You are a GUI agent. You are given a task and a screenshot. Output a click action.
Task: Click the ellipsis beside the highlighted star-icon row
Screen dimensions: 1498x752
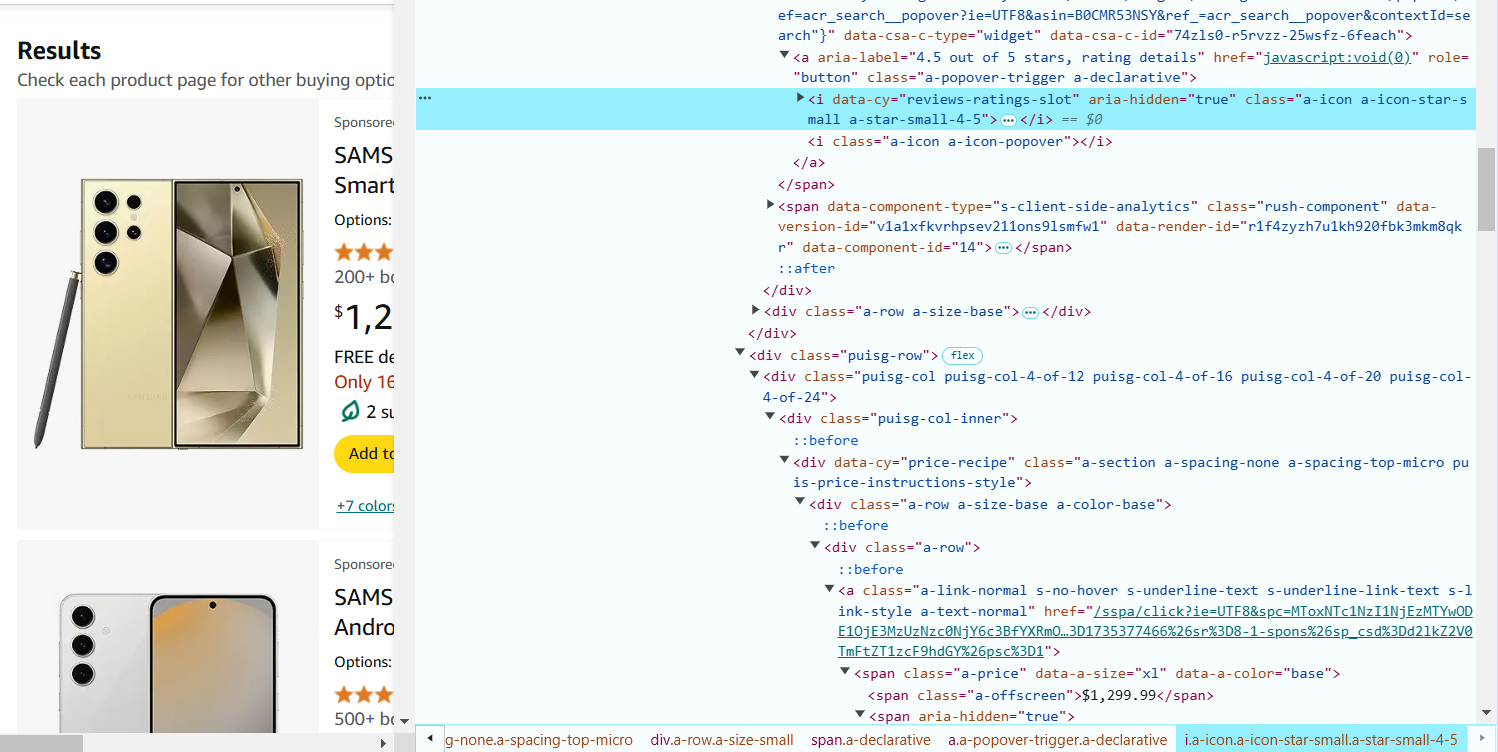click(425, 98)
